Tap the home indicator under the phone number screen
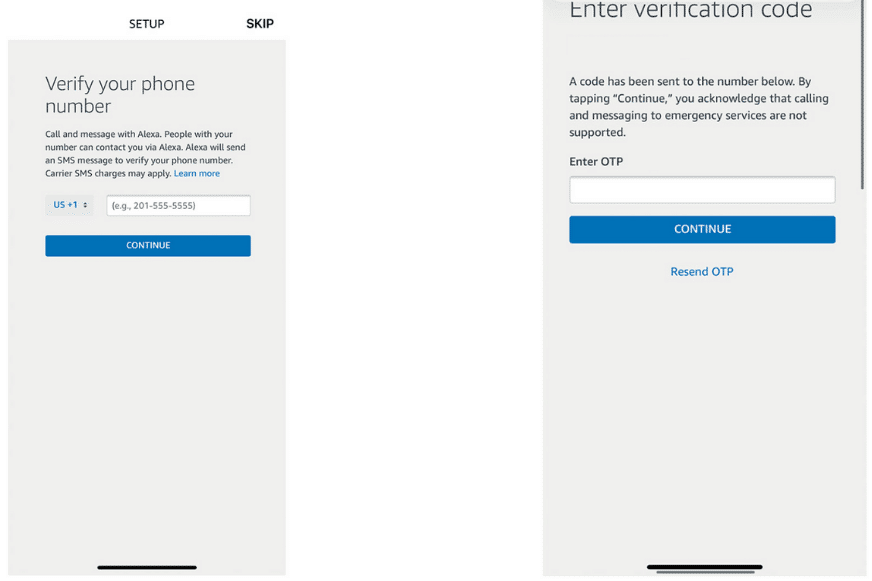Viewport: 872px width, 581px height. pos(147,567)
